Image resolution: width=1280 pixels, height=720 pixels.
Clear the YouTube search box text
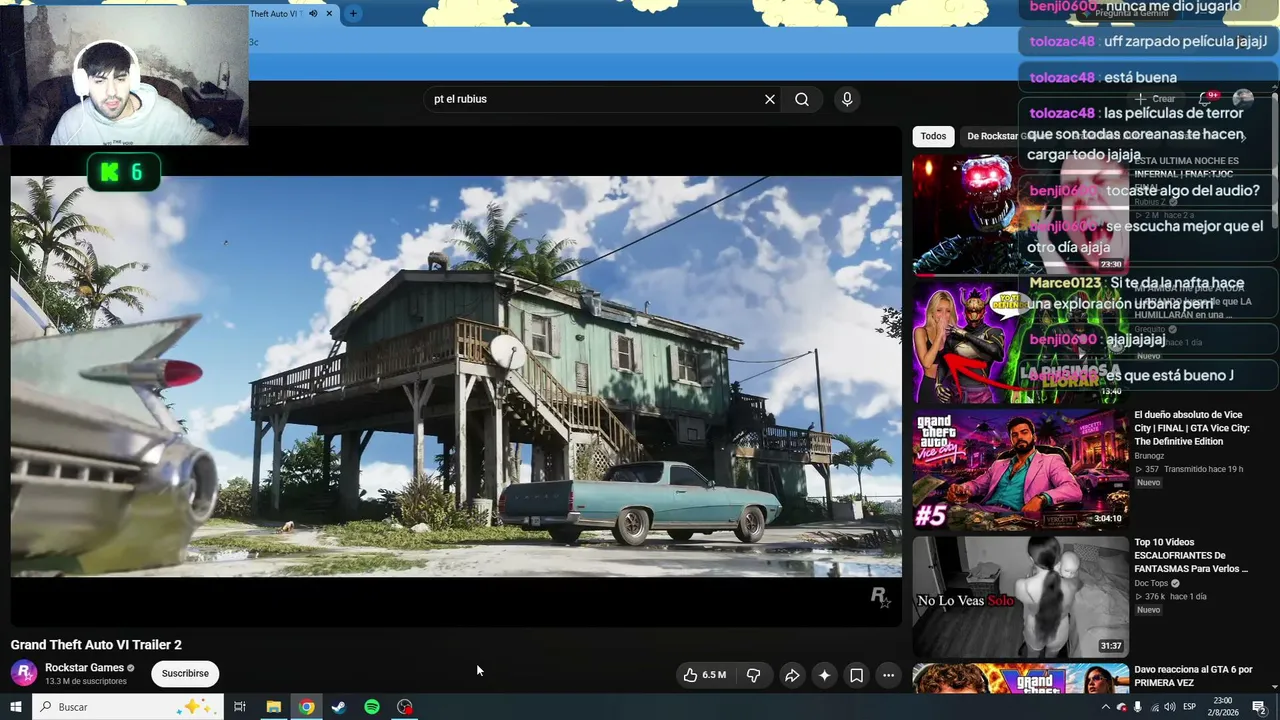[x=770, y=99]
